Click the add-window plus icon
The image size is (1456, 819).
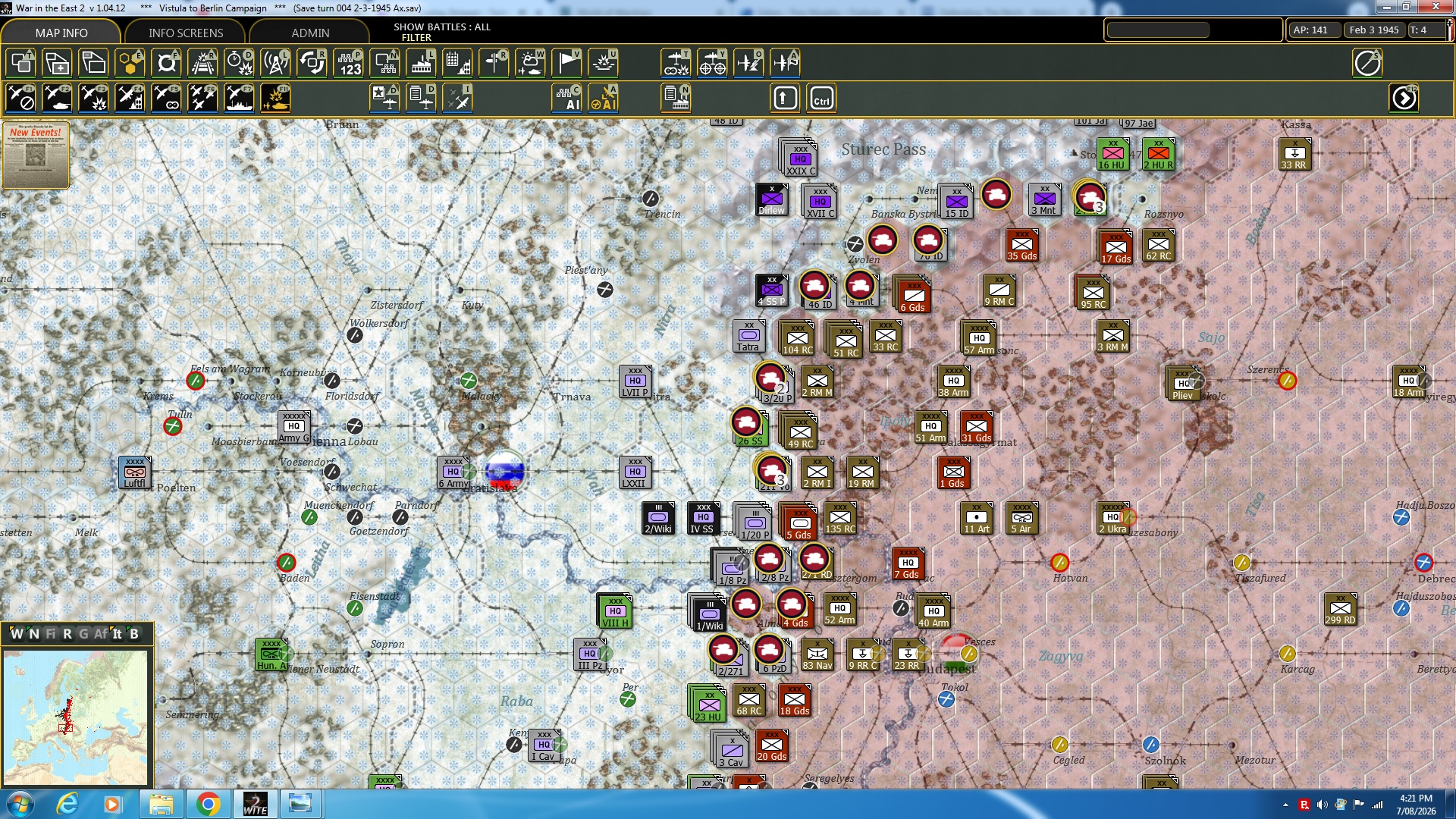click(x=57, y=63)
